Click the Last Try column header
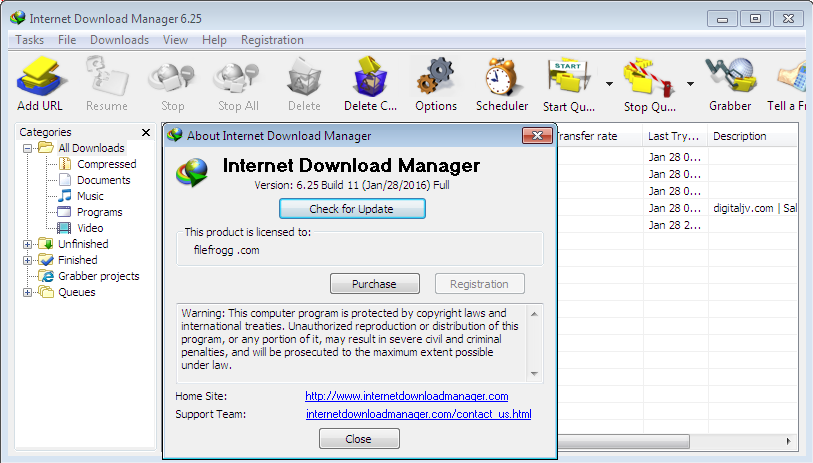Image resolution: width=813 pixels, height=463 pixels. (x=675, y=136)
